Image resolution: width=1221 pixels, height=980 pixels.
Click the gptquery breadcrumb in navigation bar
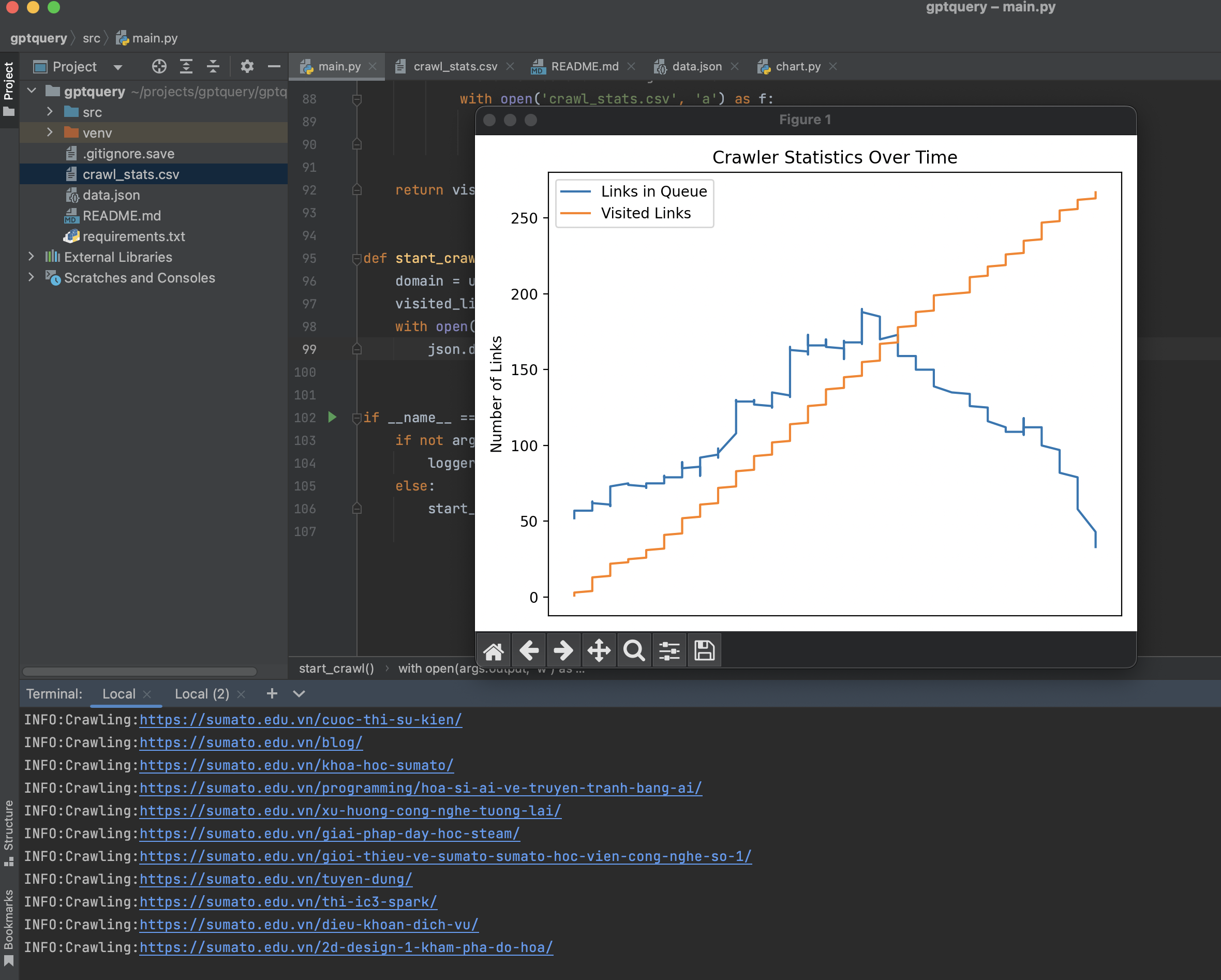38,38
